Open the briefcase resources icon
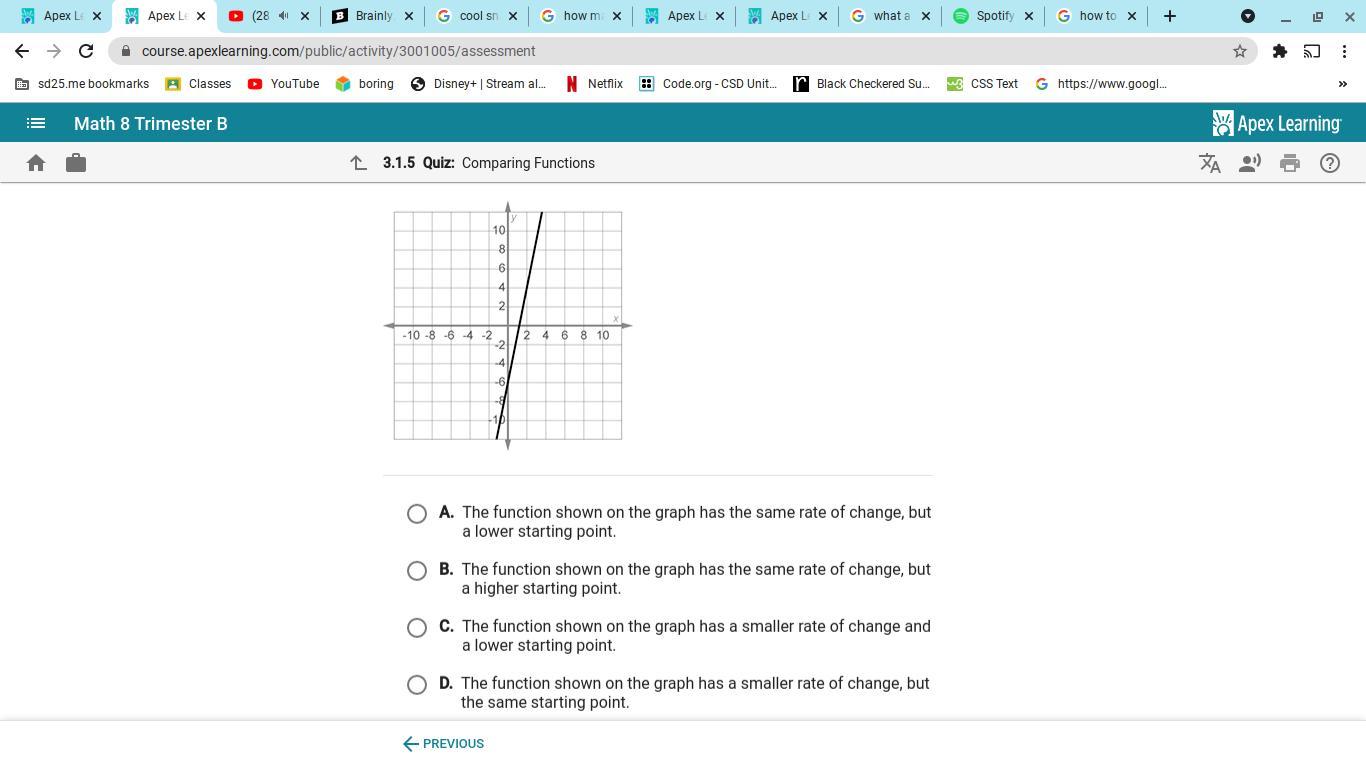Screen dimensions: 1366x768 76,162
